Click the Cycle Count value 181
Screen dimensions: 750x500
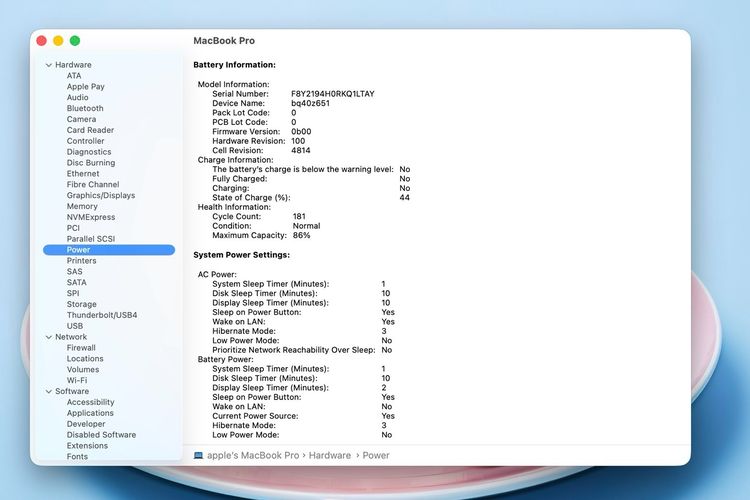click(299, 217)
